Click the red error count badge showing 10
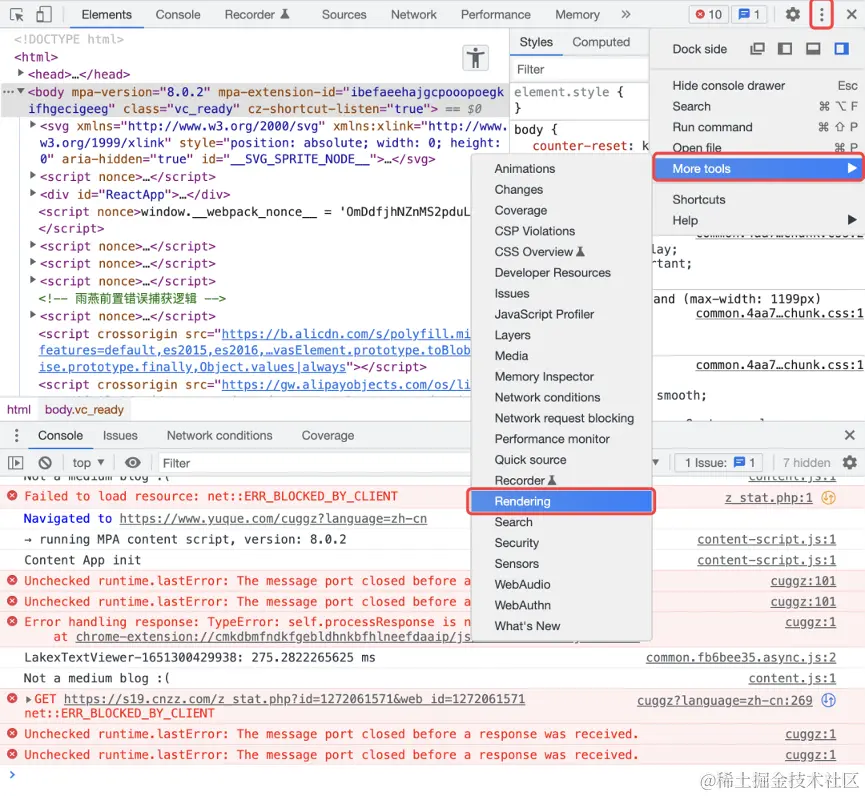Screen dimensions: 866x797 [709, 14]
